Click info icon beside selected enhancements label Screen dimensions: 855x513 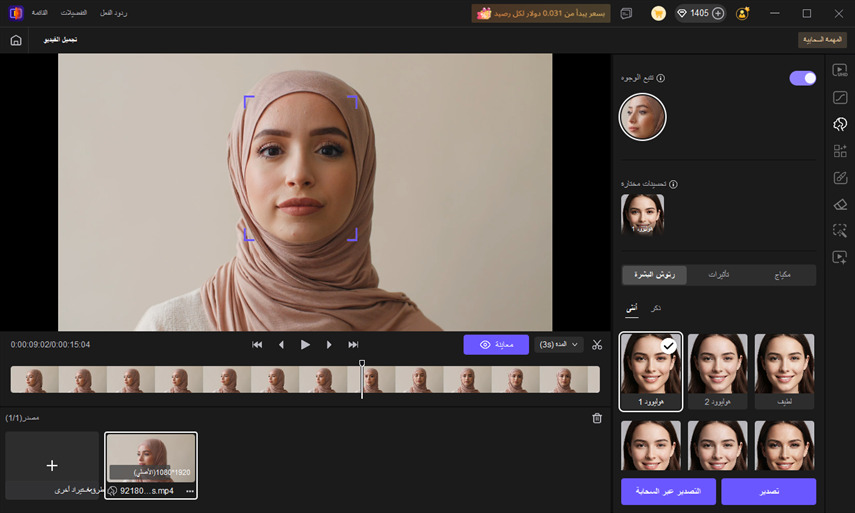click(673, 184)
